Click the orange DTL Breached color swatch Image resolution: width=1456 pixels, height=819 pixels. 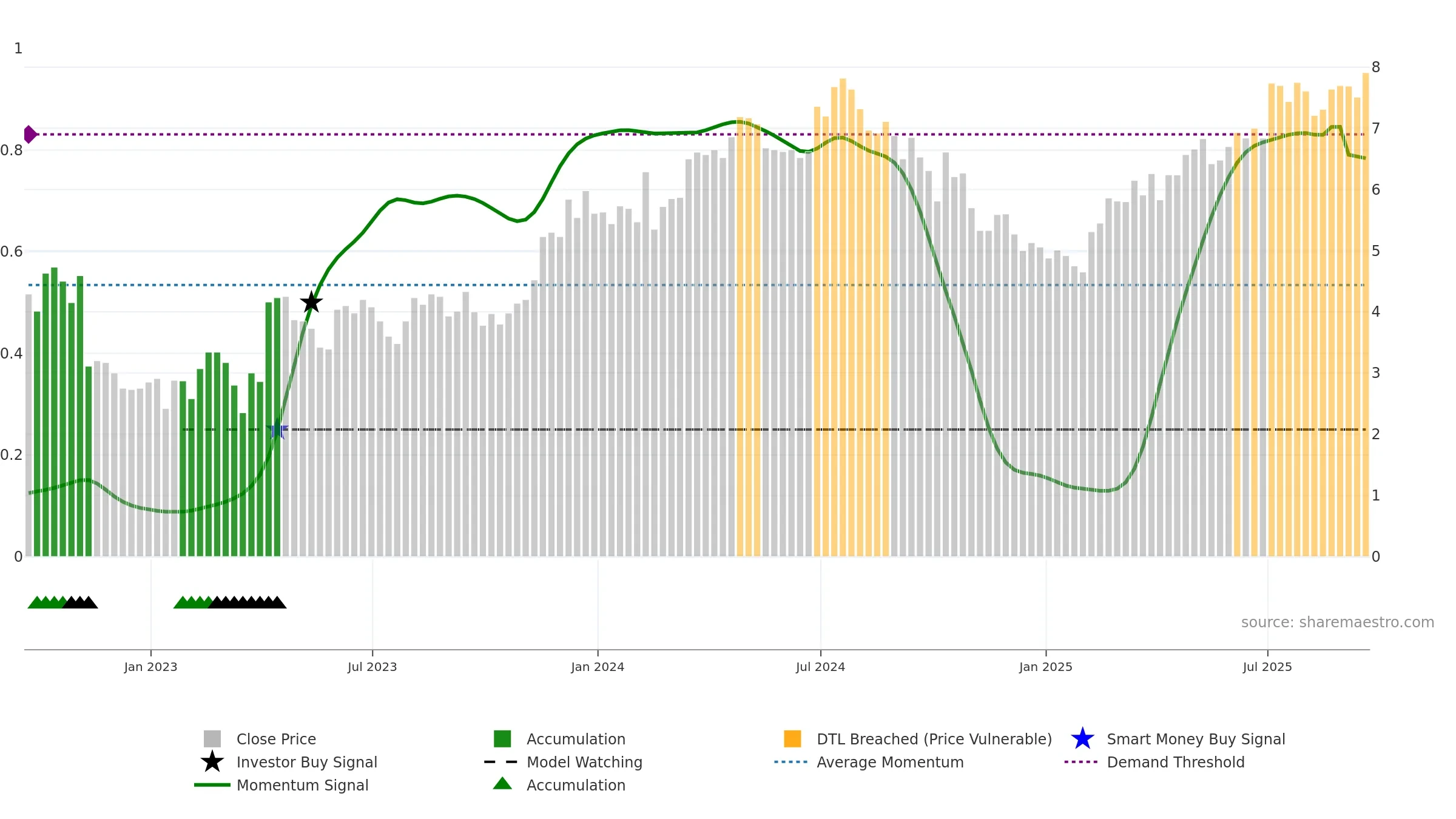[792, 739]
